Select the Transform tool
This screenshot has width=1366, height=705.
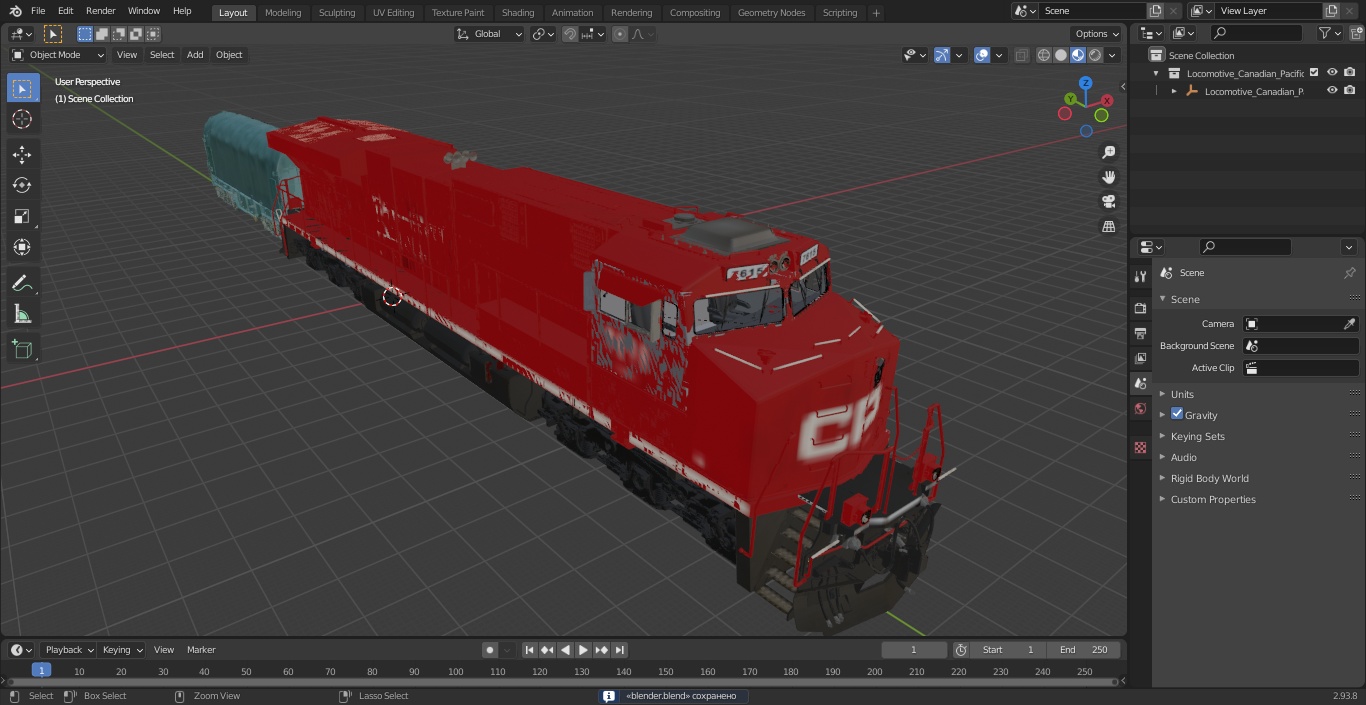[x=22, y=247]
